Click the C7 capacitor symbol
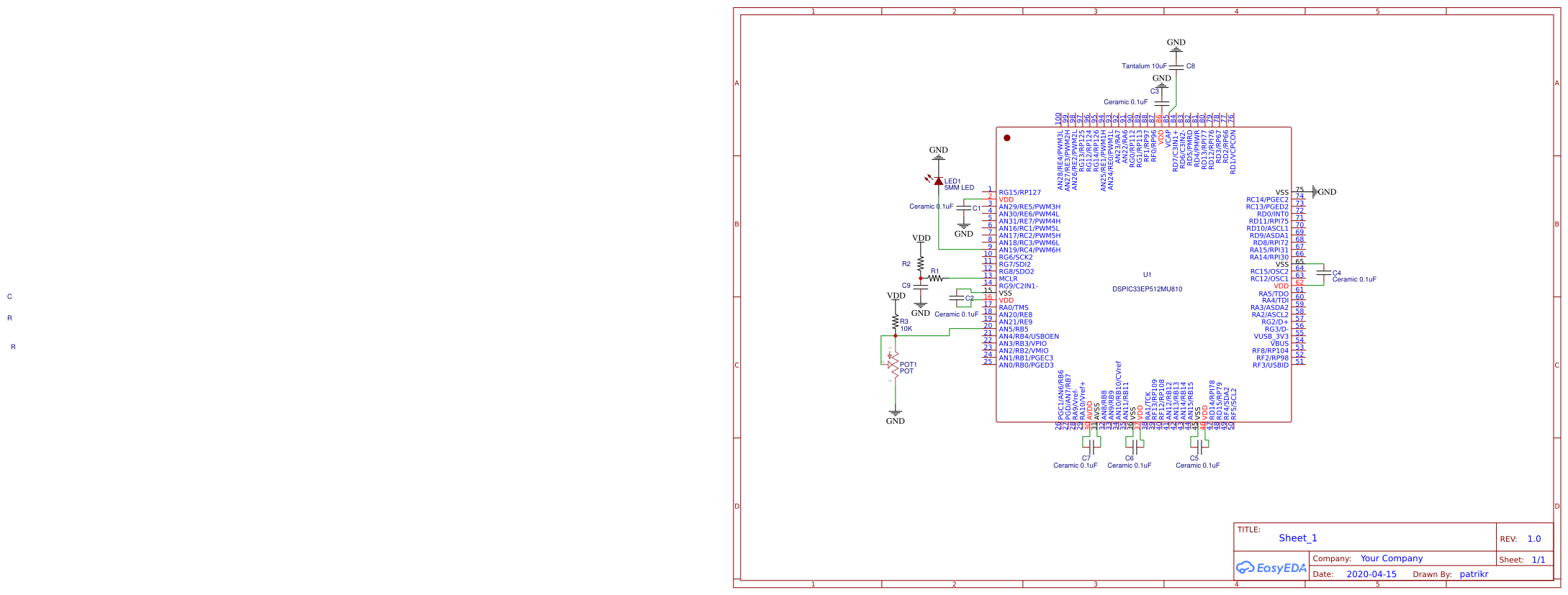 [x=1091, y=446]
